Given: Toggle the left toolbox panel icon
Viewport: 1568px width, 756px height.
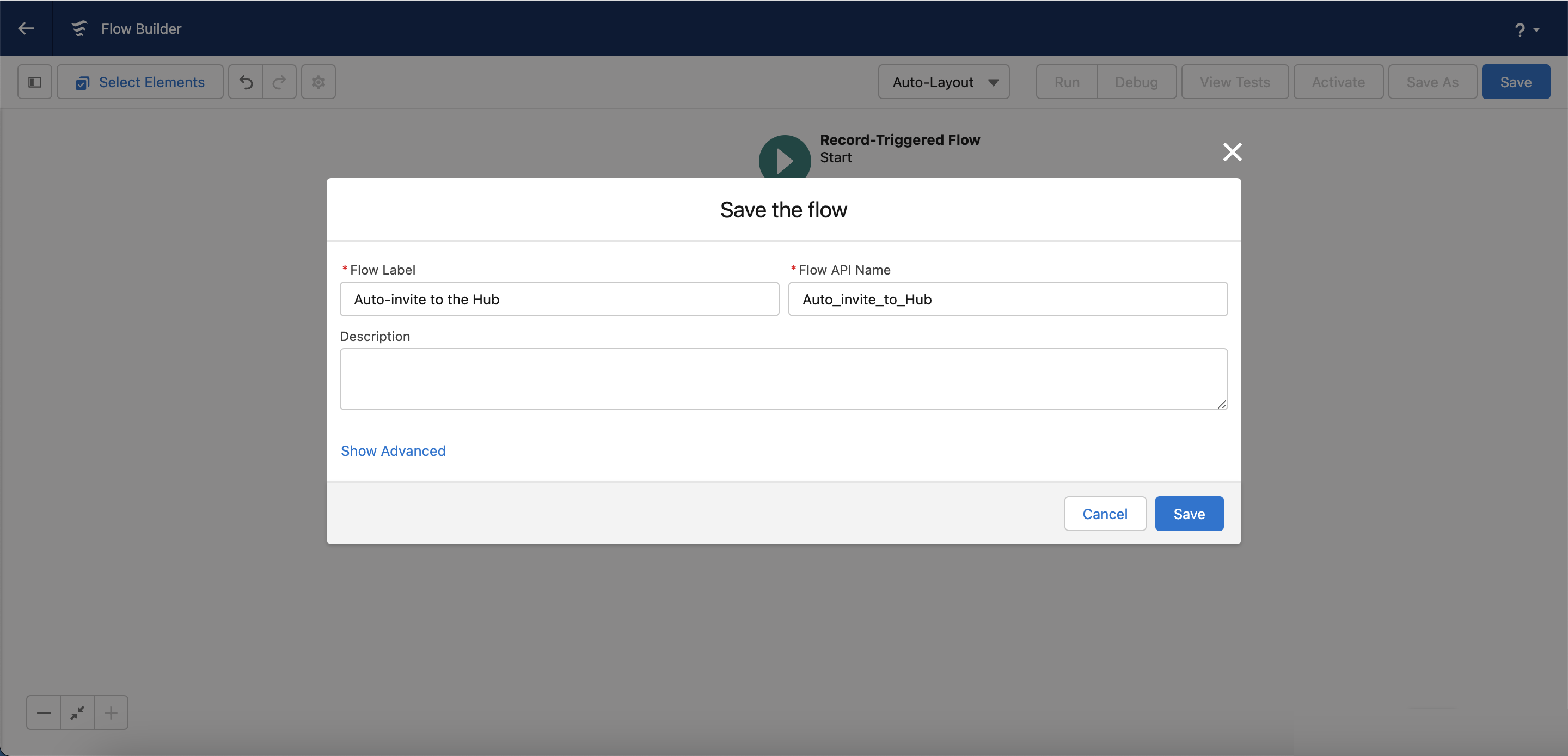Looking at the screenshot, I should pyautogui.click(x=35, y=82).
